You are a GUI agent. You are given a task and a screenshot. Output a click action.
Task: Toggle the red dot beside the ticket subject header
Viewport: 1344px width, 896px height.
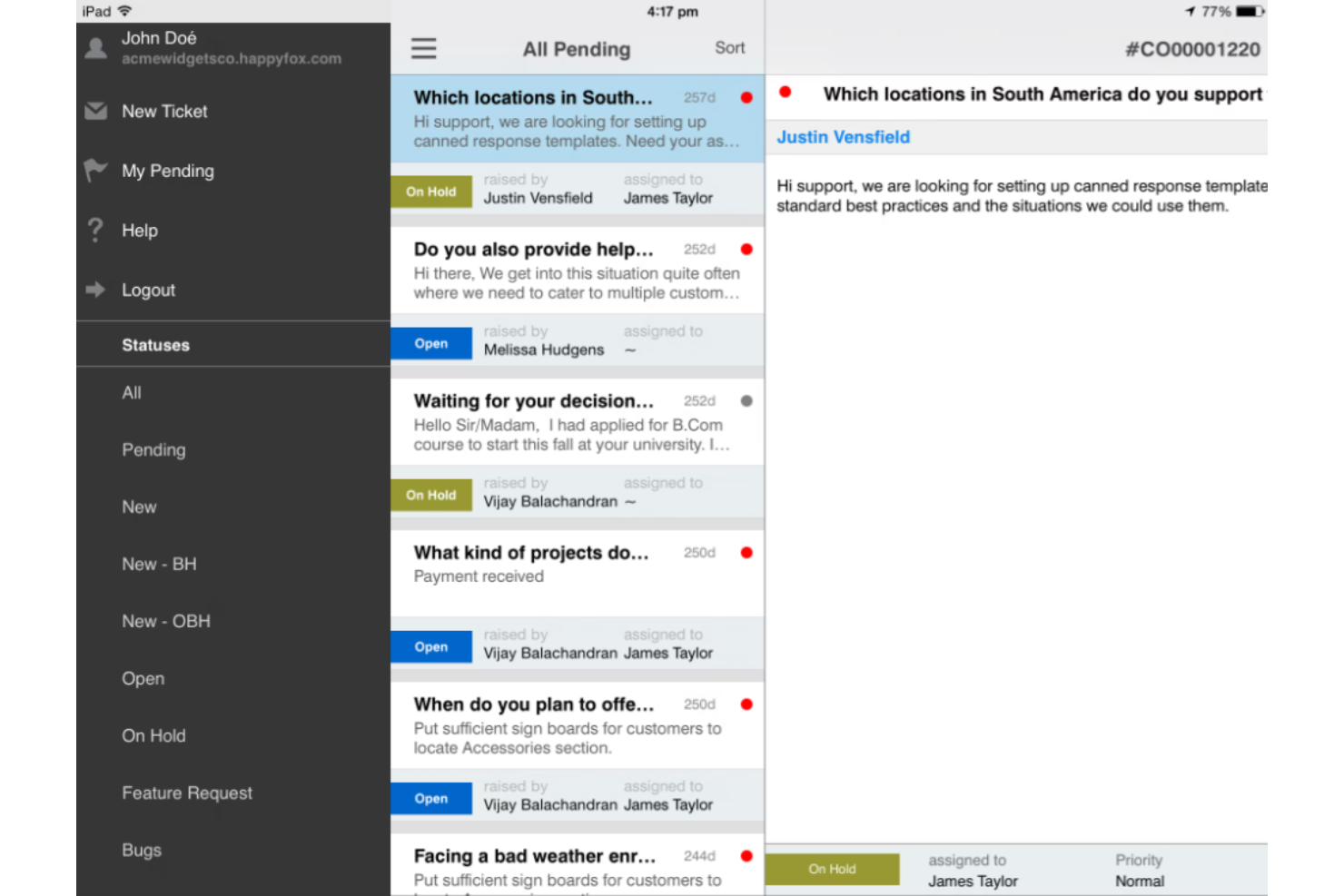(x=785, y=91)
